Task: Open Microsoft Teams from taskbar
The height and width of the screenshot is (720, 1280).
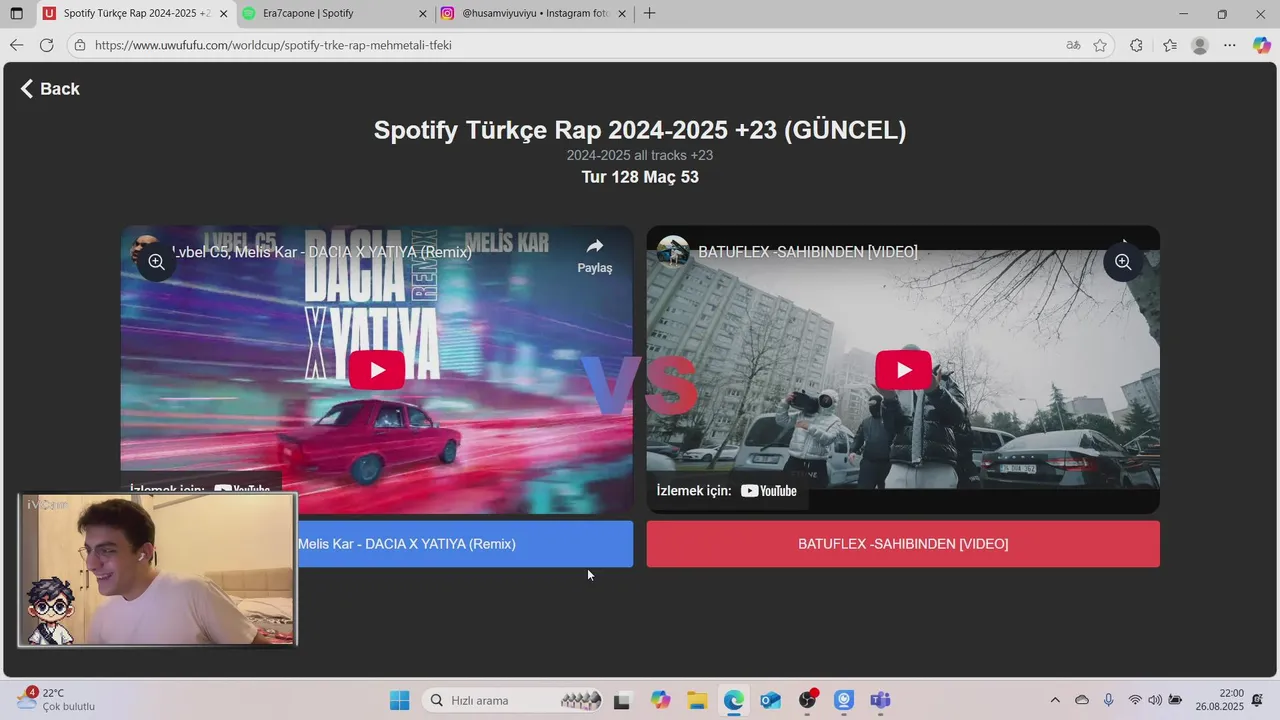Action: (880, 700)
